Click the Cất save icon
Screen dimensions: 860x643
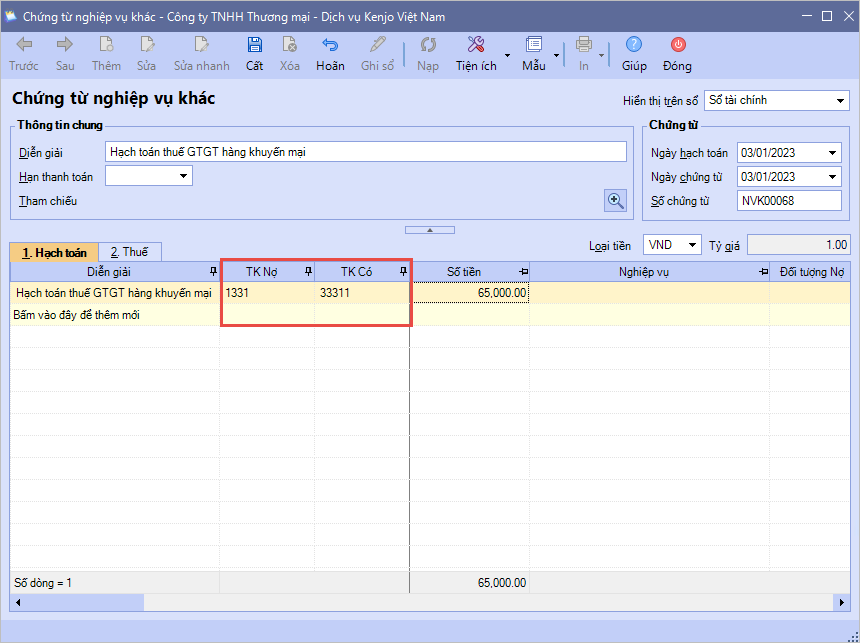[x=255, y=45]
